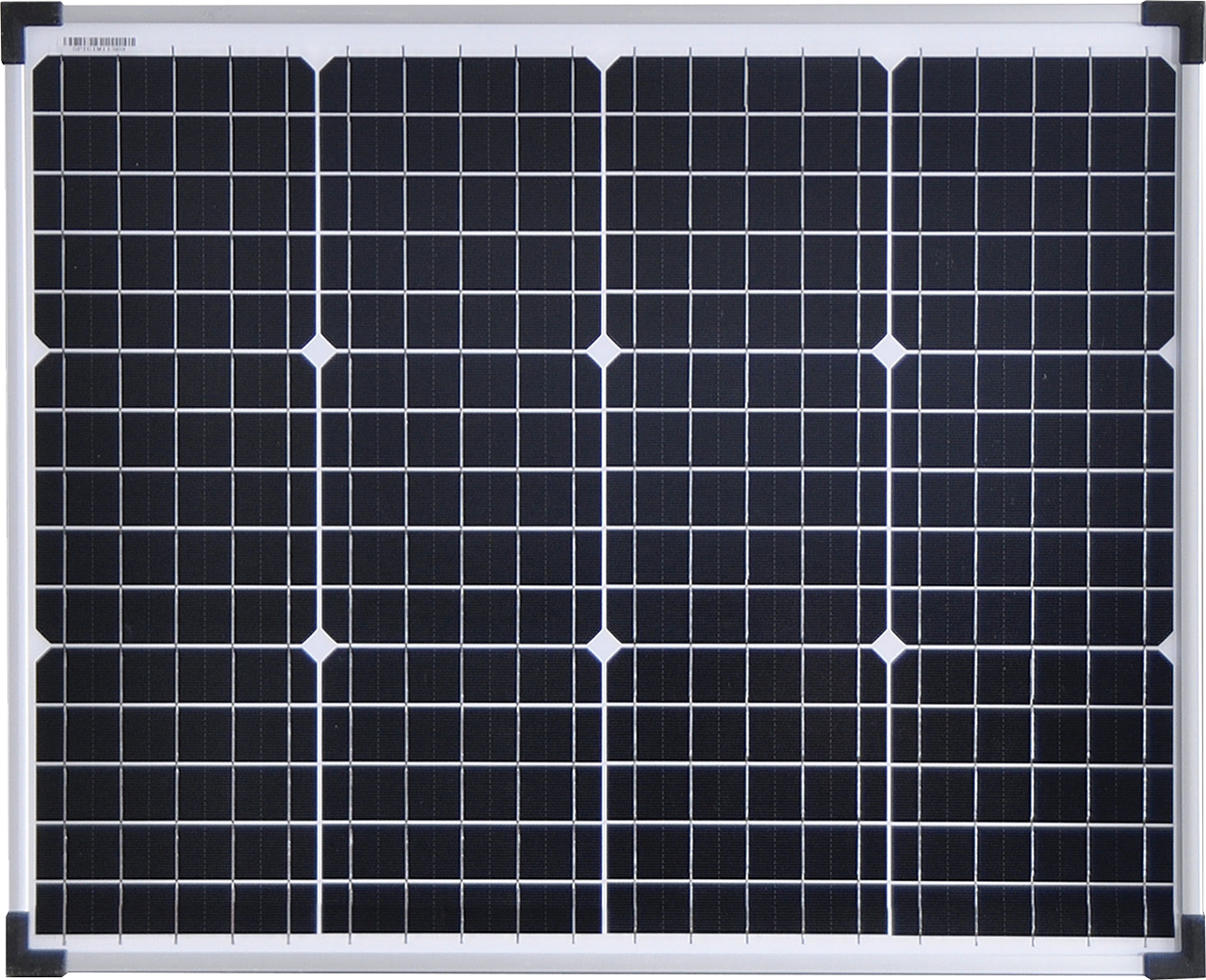Click the barcode sticker on the panel

tap(97, 42)
